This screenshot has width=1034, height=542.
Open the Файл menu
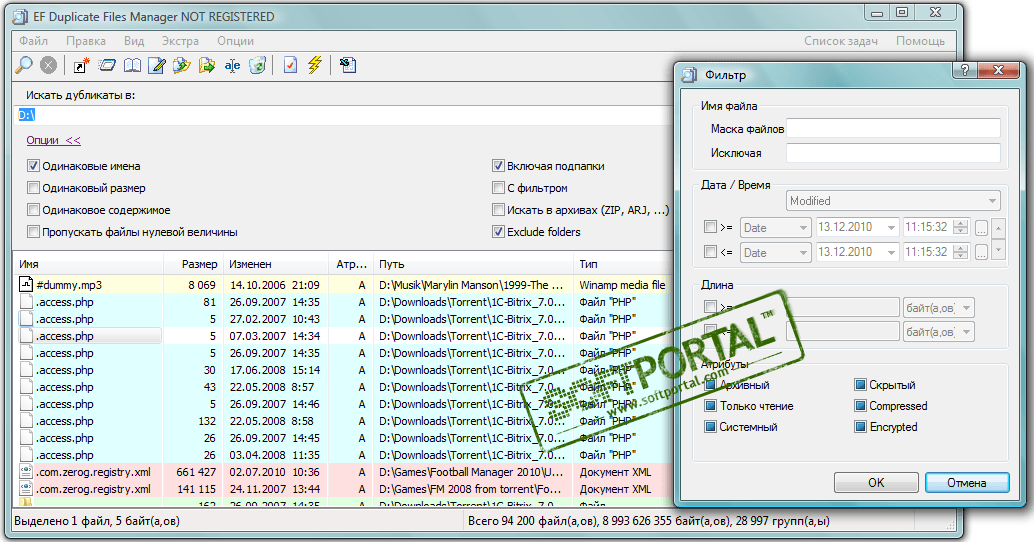pyautogui.click(x=34, y=41)
